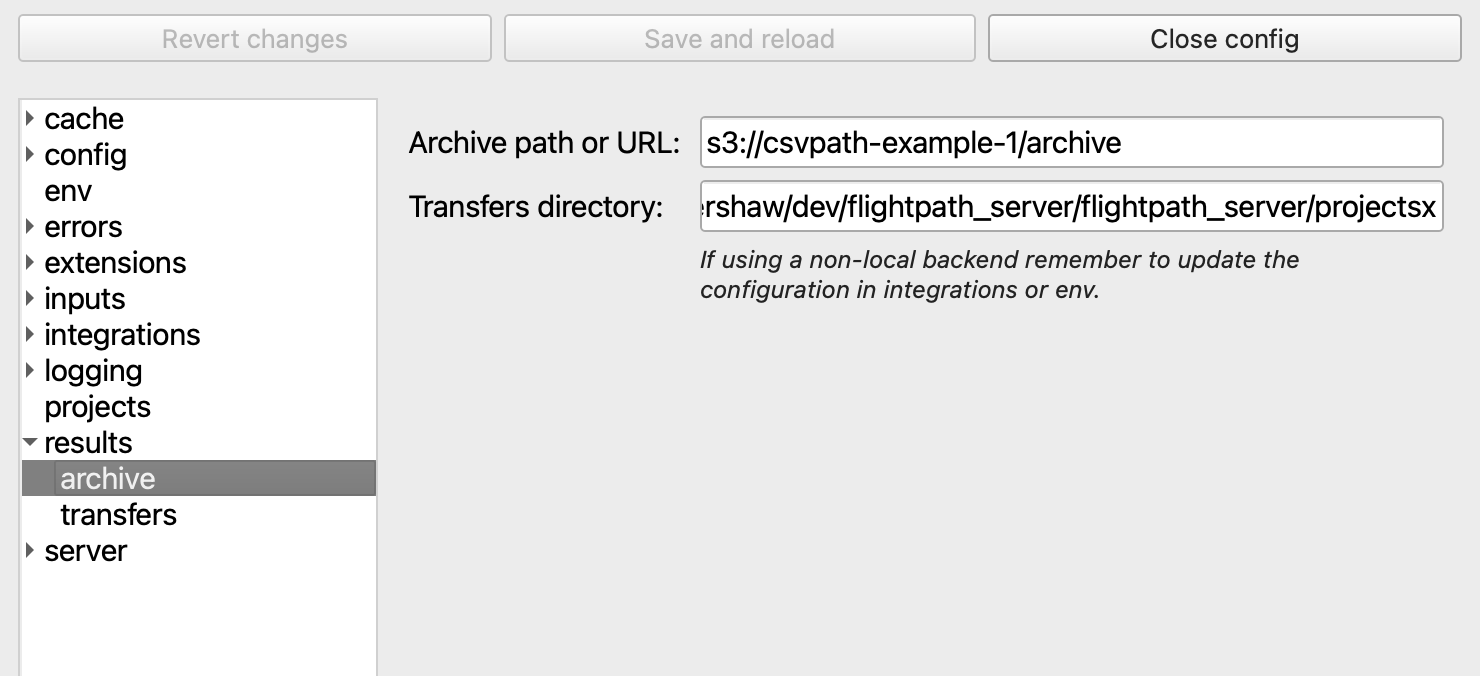Select the logging tree item label
The height and width of the screenshot is (676, 1480).
(93, 371)
